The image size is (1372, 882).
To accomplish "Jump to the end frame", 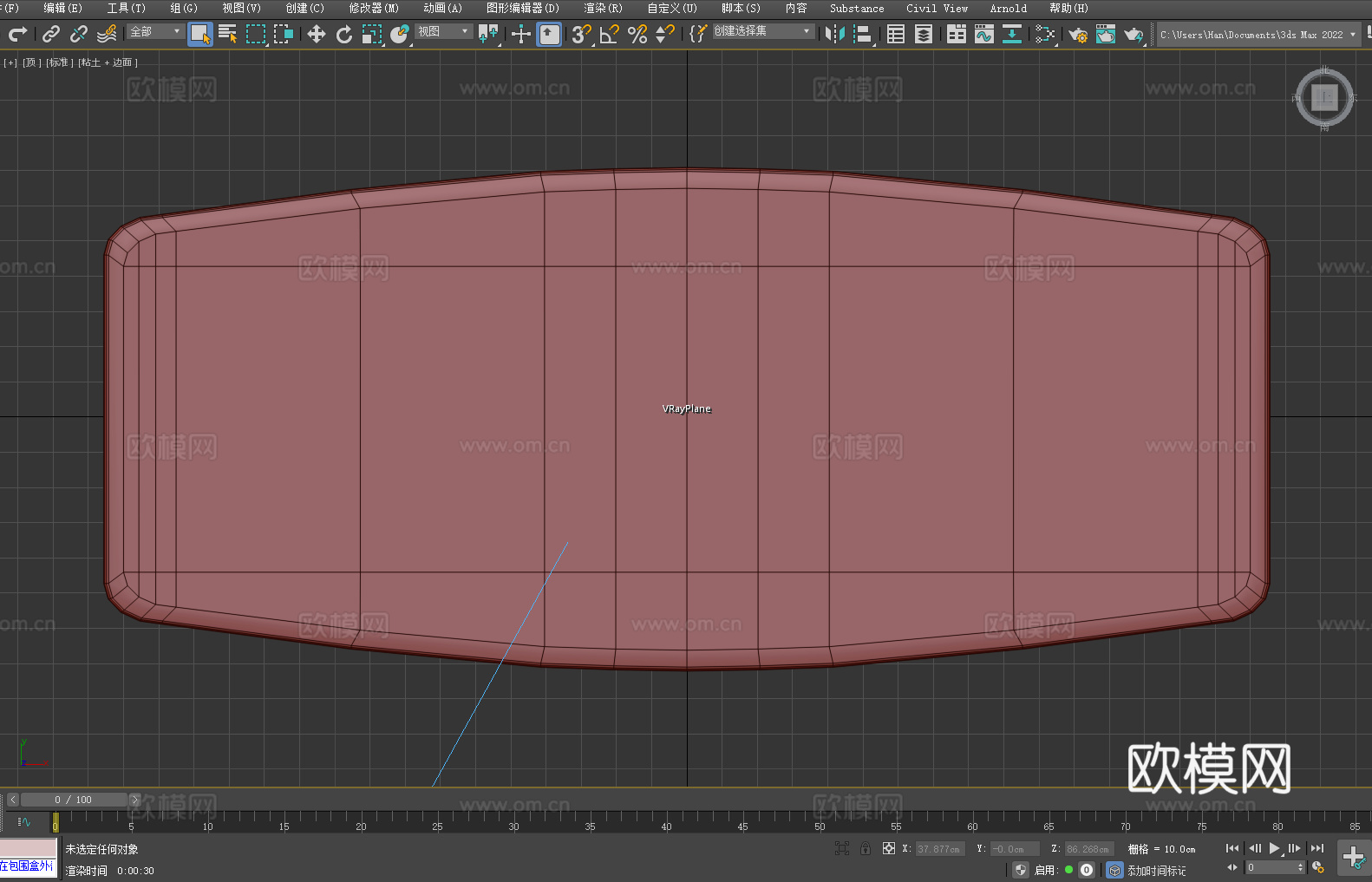I will tap(1317, 848).
